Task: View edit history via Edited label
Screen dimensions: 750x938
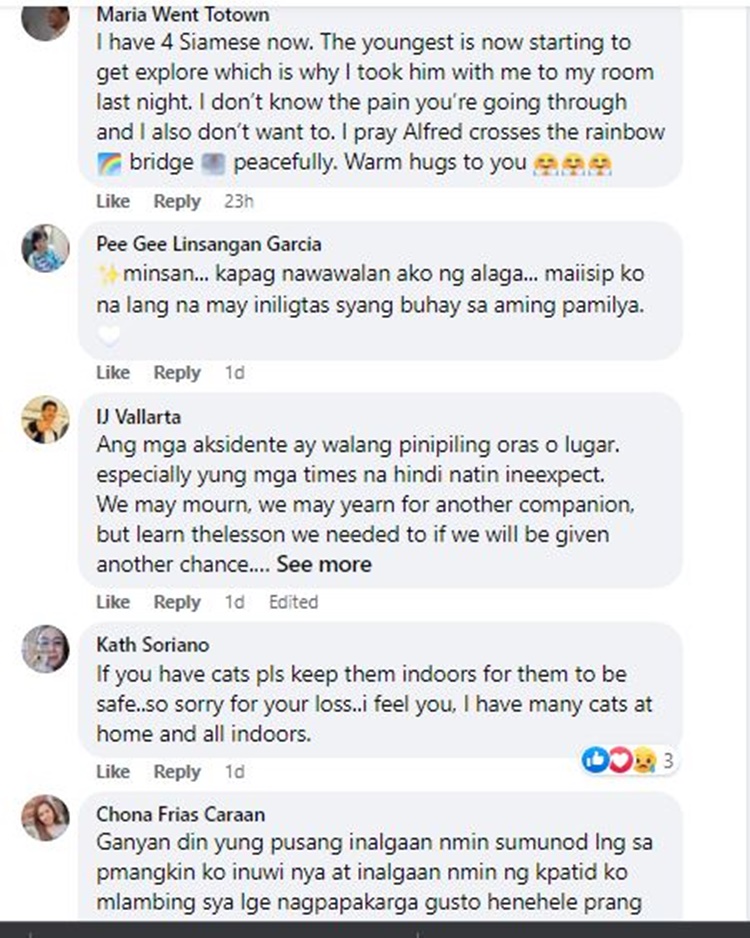Action: click(x=293, y=602)
